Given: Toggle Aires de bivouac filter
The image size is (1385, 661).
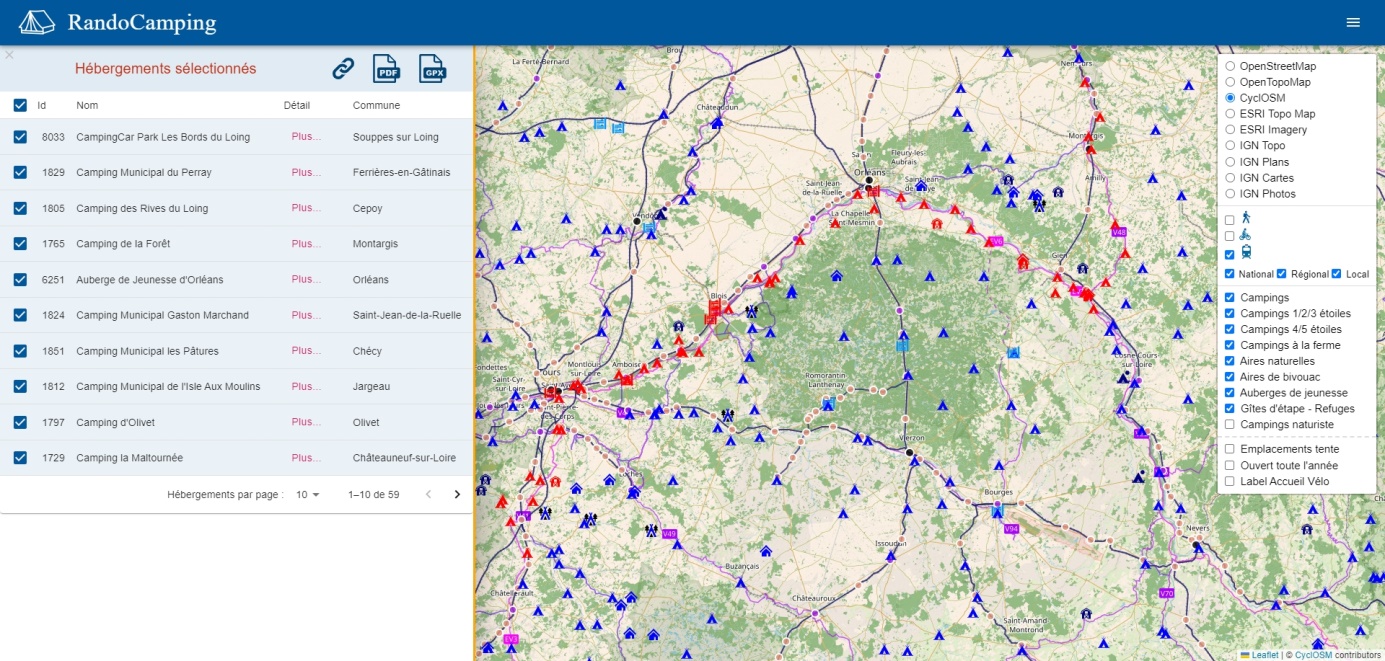Looking at the screenshot, I should [x=1230, y=377].
